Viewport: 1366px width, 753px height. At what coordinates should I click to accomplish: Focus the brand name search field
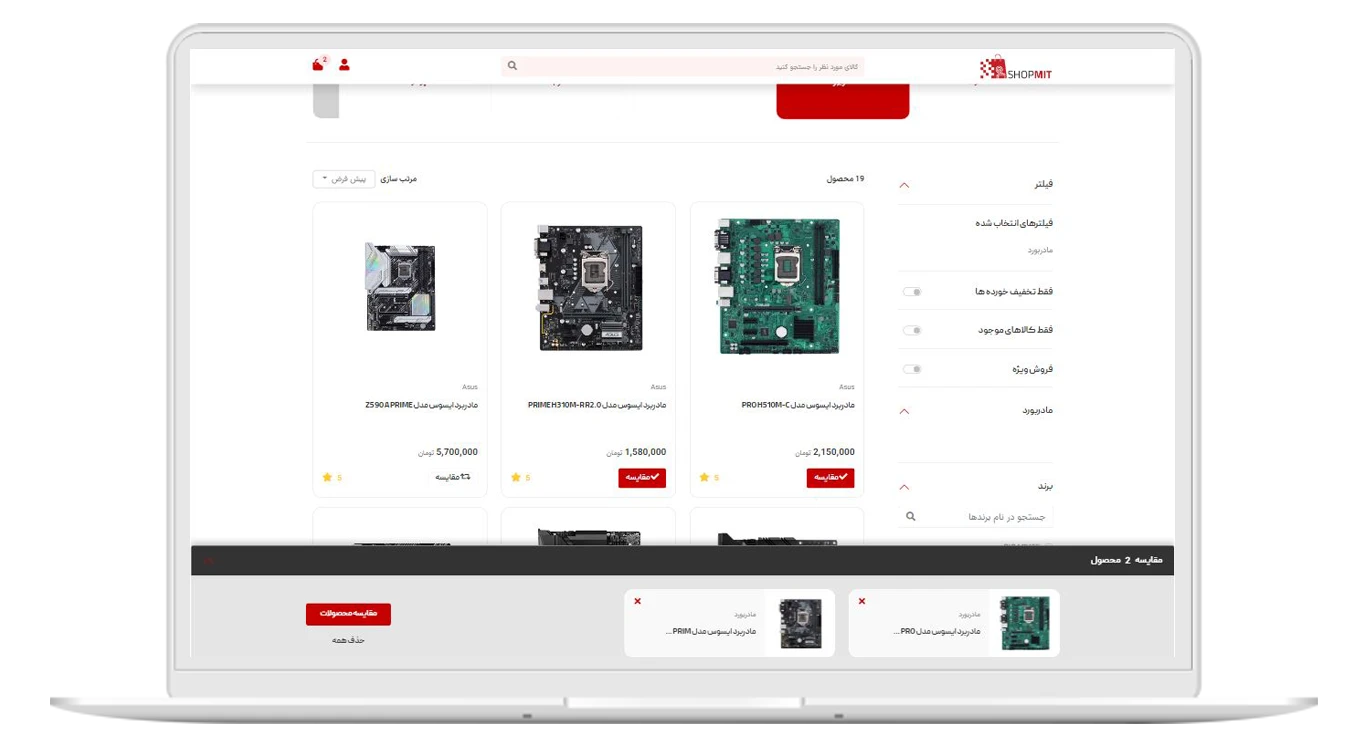[x=976, y=517]
